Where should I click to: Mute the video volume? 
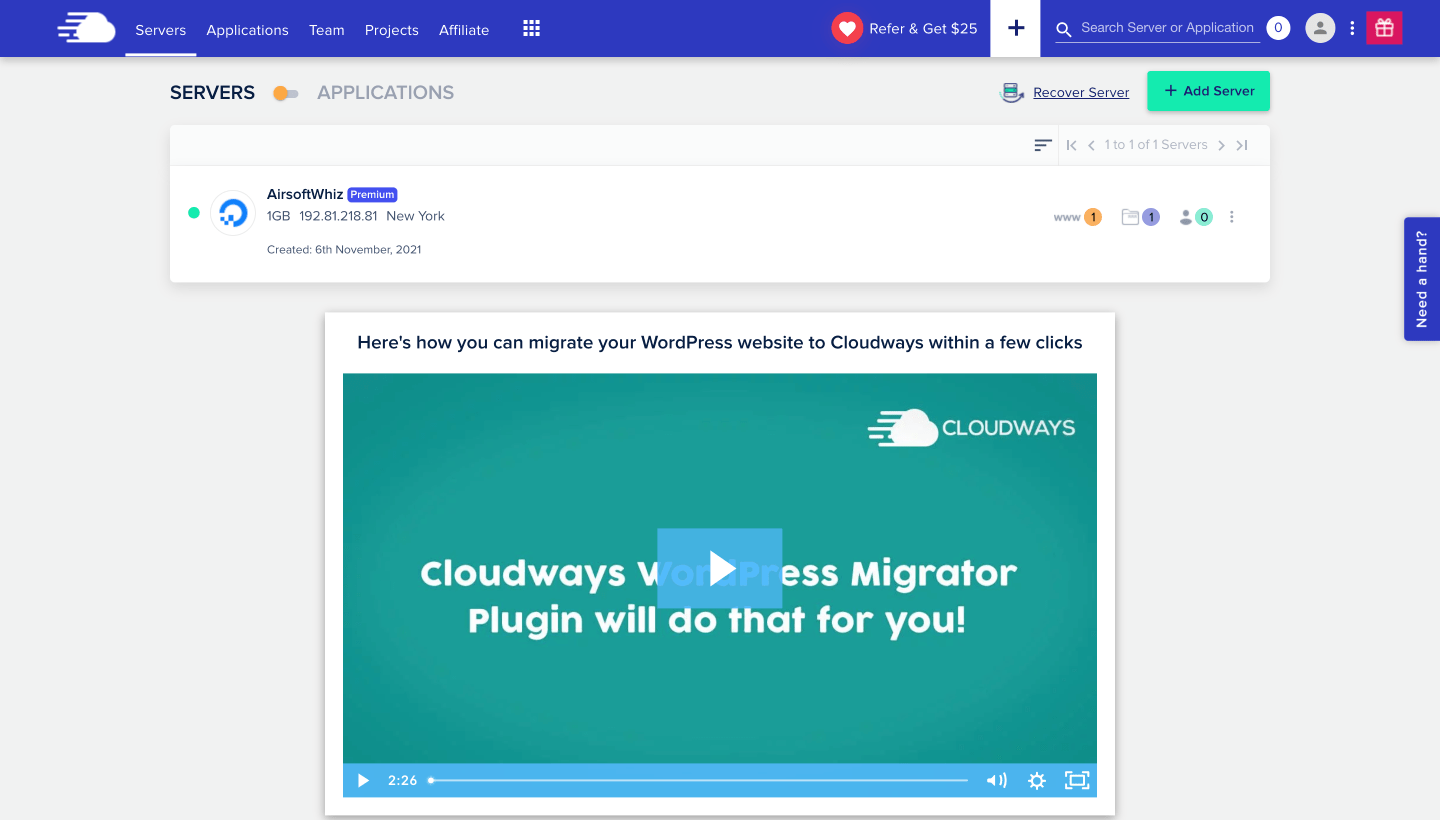(x=996, y=780)
